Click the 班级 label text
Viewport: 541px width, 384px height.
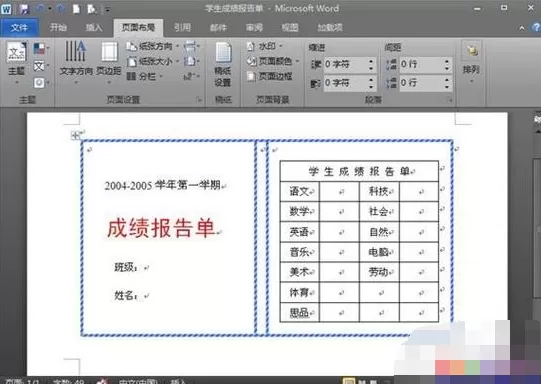[126, 267]
